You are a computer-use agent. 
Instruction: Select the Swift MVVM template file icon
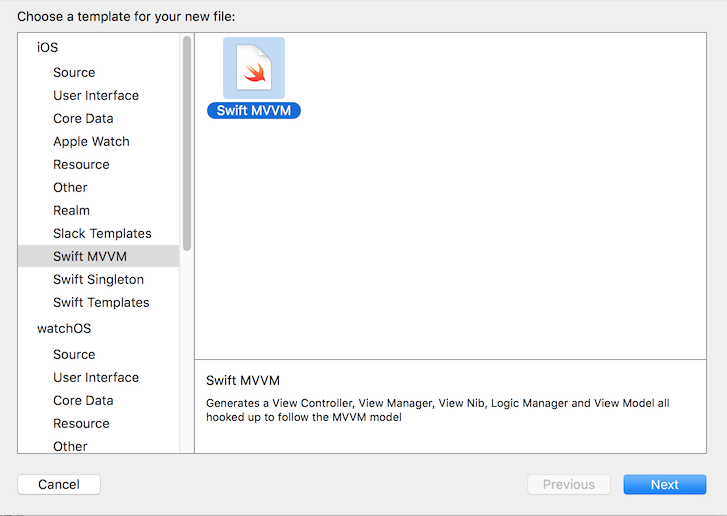coord(254,68)
